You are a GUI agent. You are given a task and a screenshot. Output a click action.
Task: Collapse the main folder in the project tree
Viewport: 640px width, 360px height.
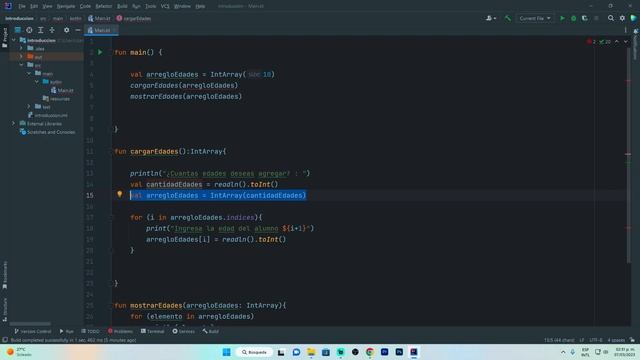[x=29, y=73]
